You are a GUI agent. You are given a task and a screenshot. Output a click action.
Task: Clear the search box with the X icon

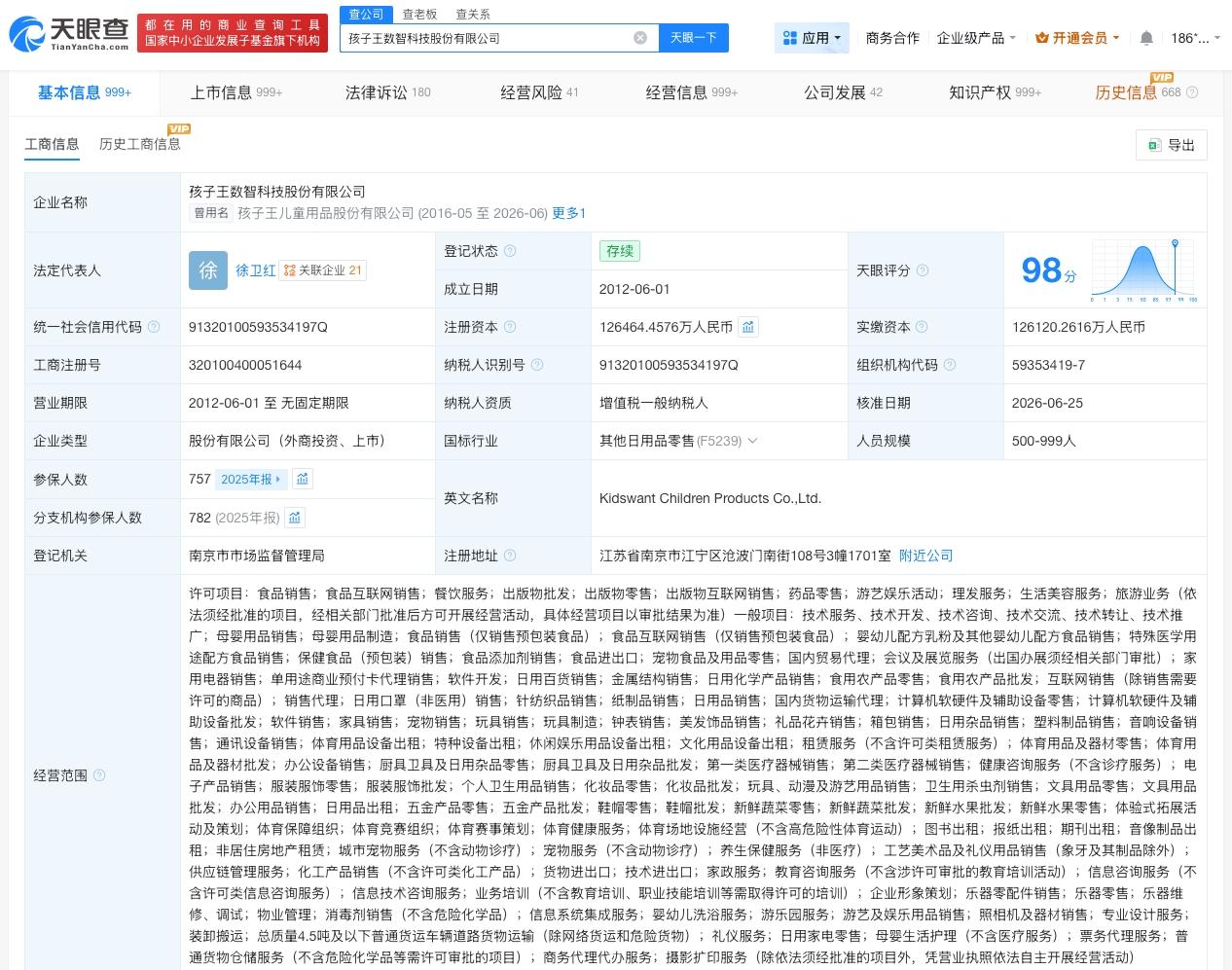pos(640,38)
